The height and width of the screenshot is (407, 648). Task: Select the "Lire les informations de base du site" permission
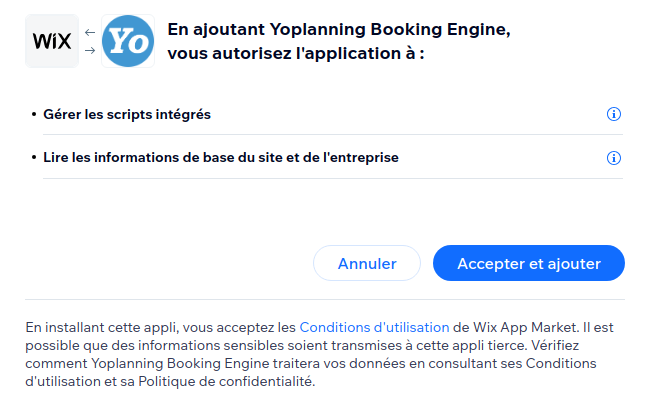coord(221,158)
